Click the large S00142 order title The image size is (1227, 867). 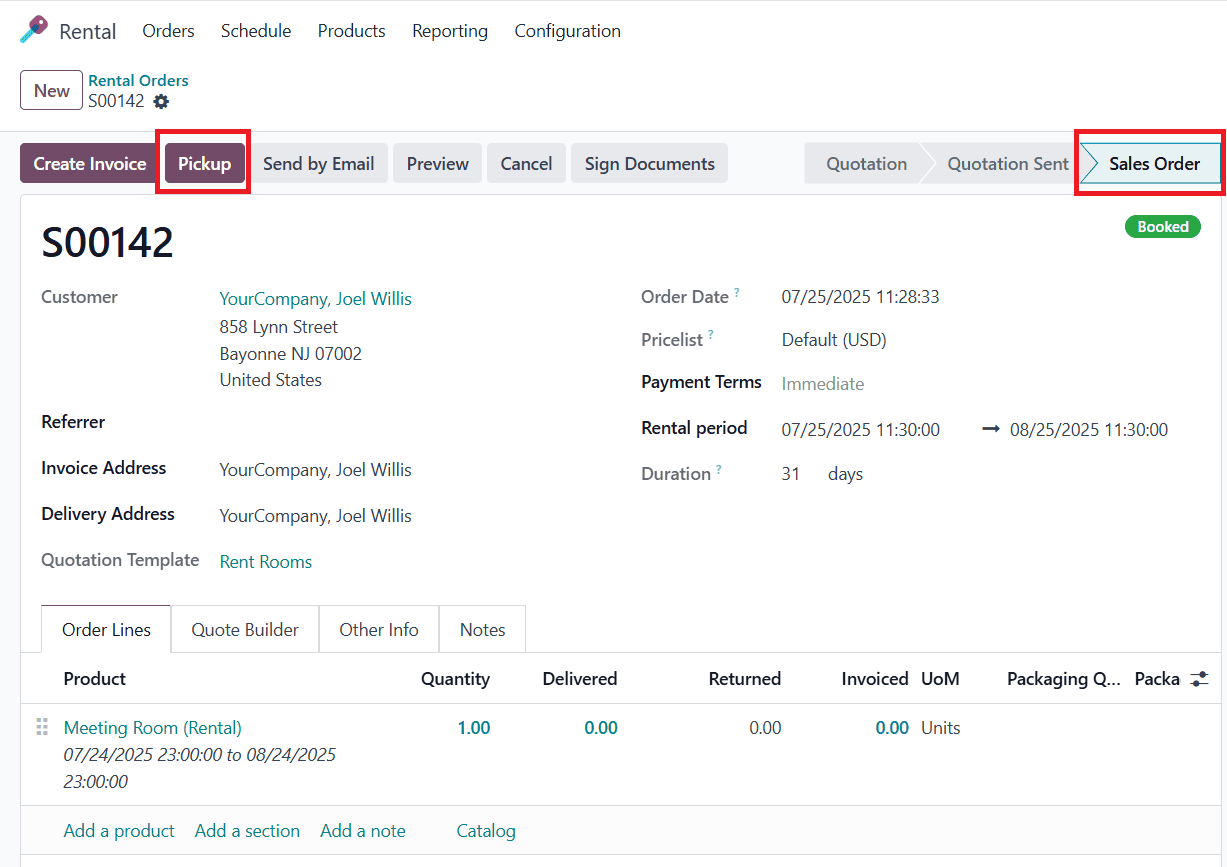(107, 242)
